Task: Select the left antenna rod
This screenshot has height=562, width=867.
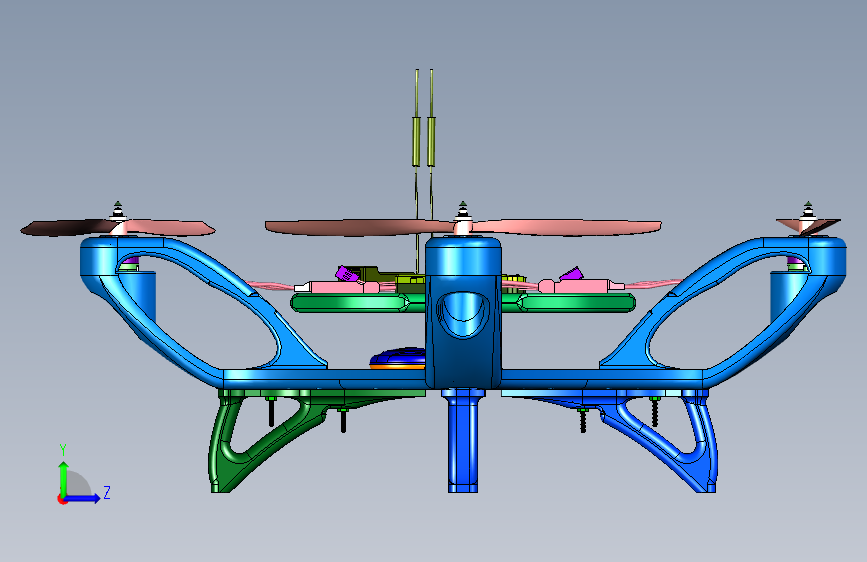Action: coord(416,142)
